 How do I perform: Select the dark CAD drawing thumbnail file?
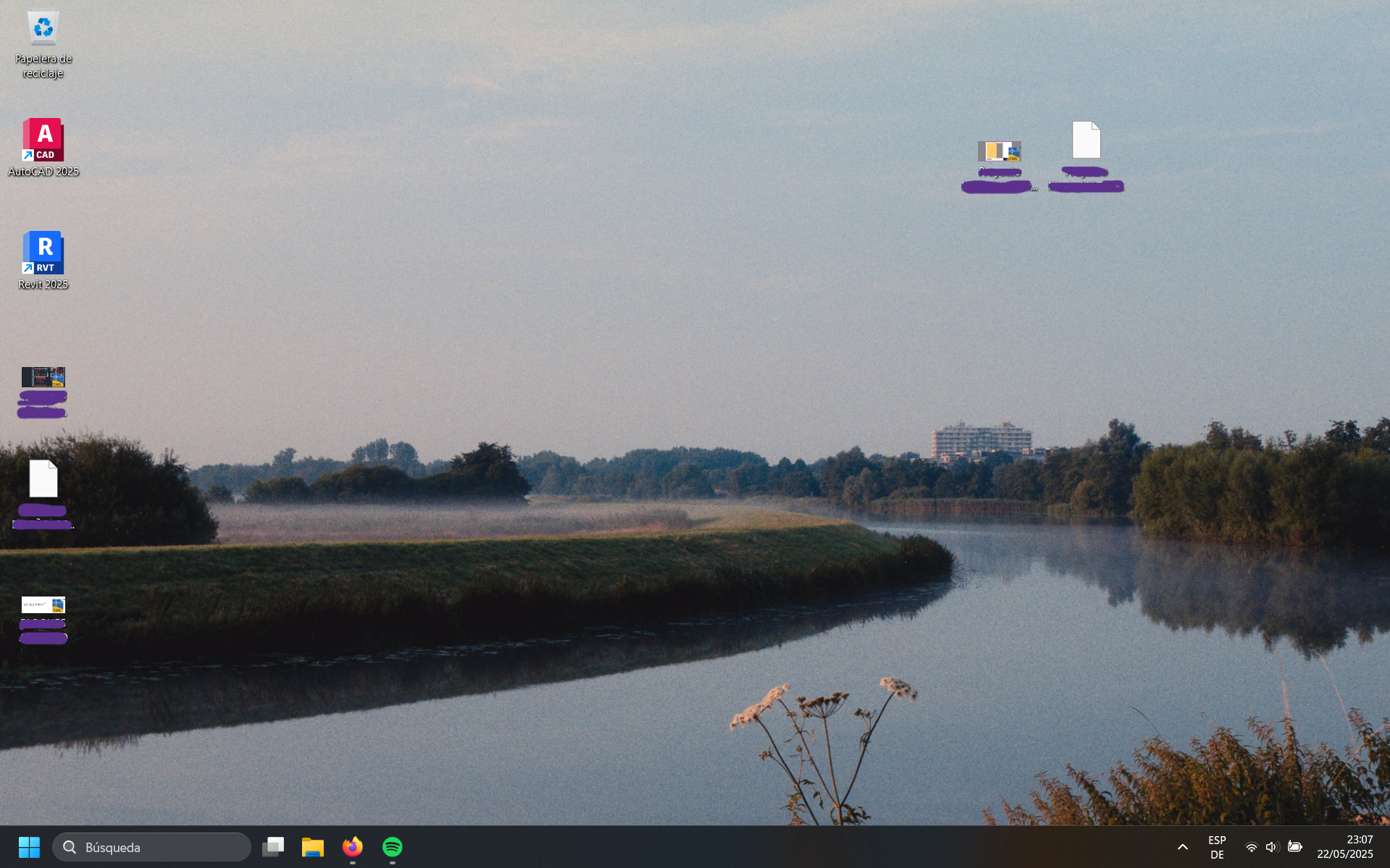point(43,377)
